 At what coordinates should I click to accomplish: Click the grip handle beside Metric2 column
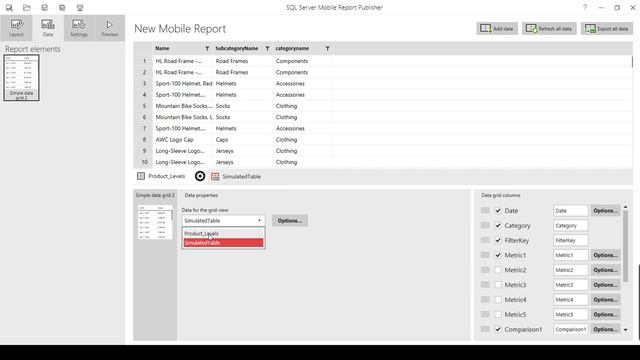tap(485, 270)
